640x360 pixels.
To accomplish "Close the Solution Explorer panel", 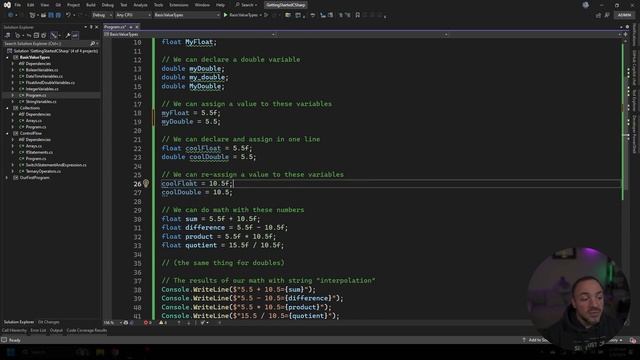I will (x=97, y=27).
